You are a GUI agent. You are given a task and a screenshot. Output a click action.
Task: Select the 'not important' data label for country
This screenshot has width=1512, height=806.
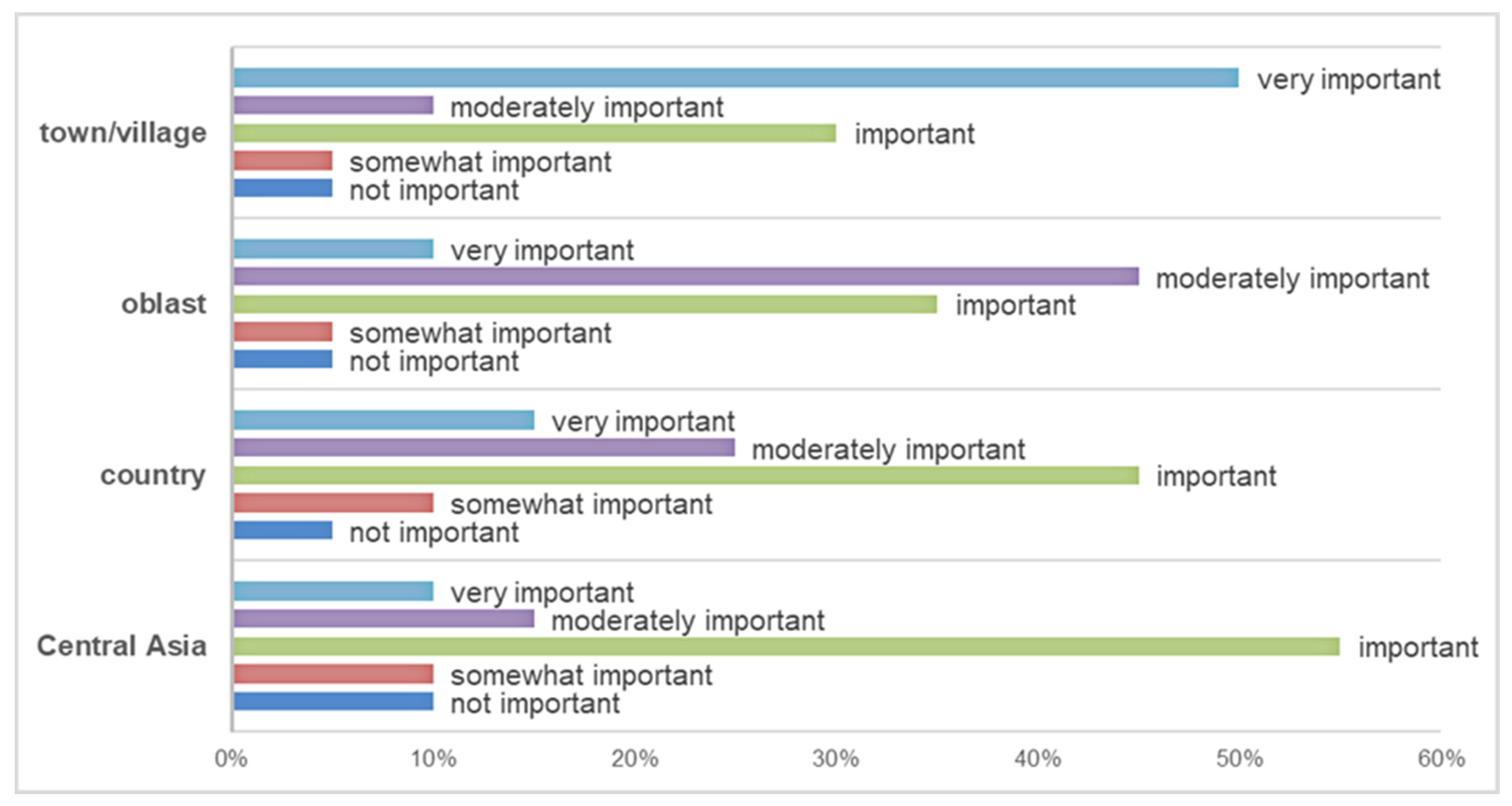click(434, 532)
